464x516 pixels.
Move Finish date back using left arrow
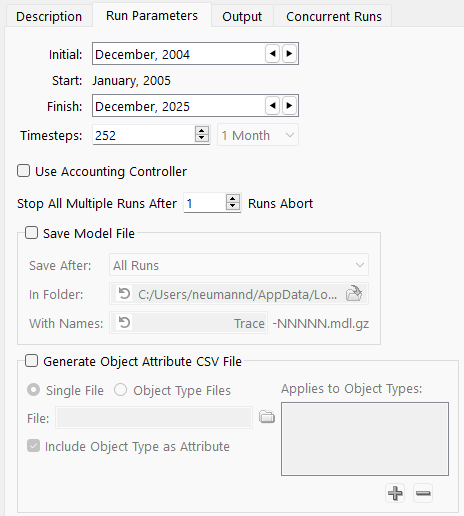pos(272,106)
